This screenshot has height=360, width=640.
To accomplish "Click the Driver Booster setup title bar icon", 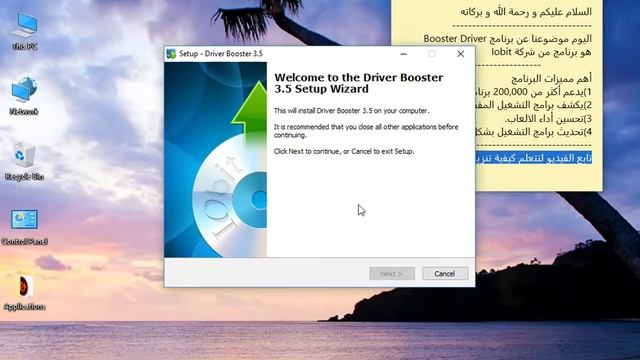I will [x=171, y=54].
